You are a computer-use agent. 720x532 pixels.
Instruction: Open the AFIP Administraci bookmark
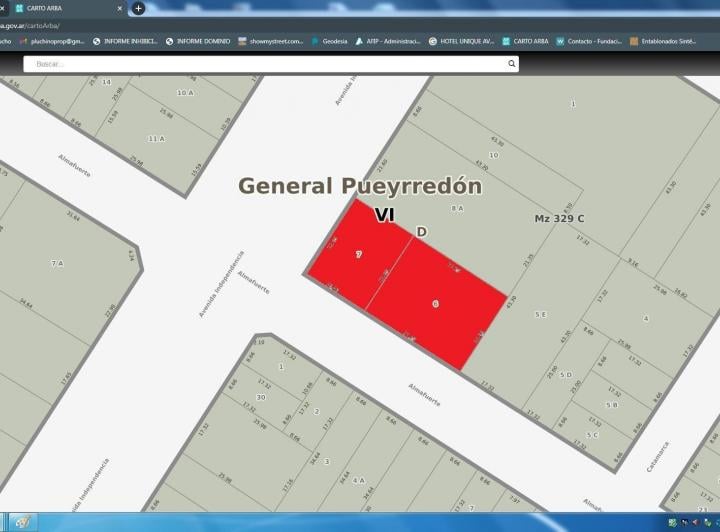pyautogui.click(x=388, y=41)
